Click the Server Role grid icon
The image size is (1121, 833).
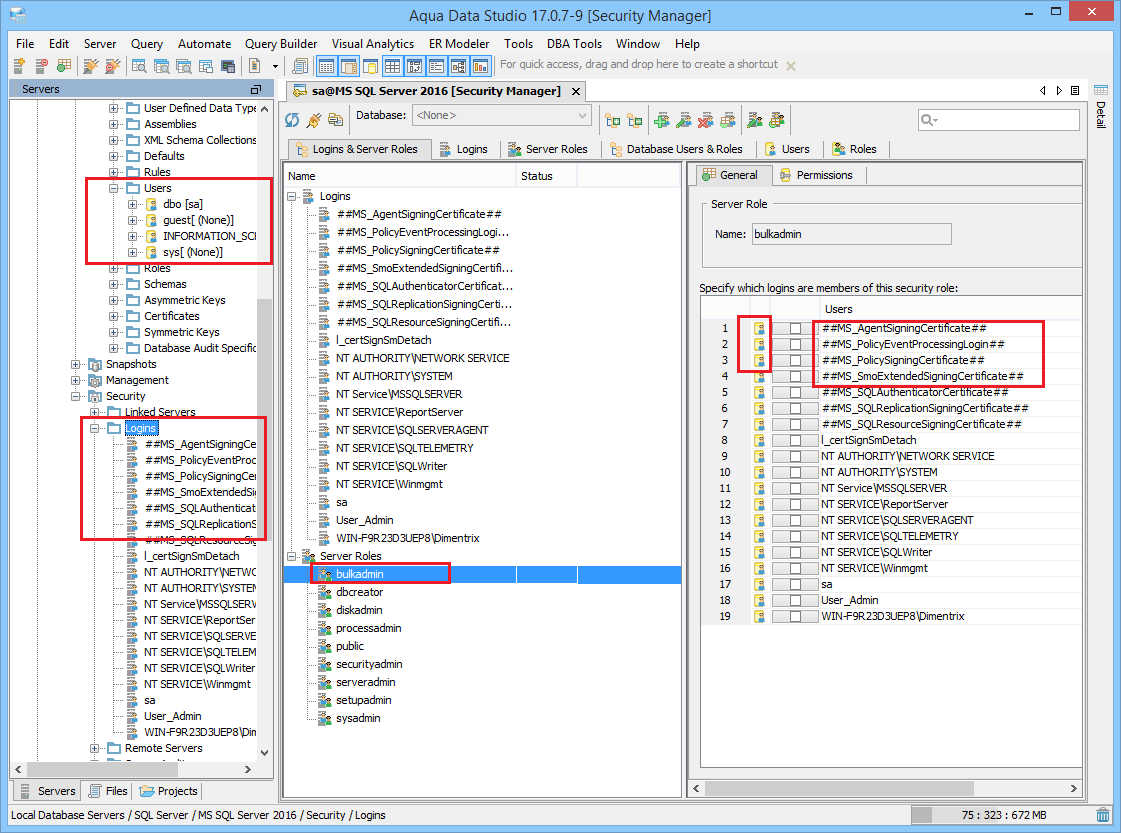point(777,120)
